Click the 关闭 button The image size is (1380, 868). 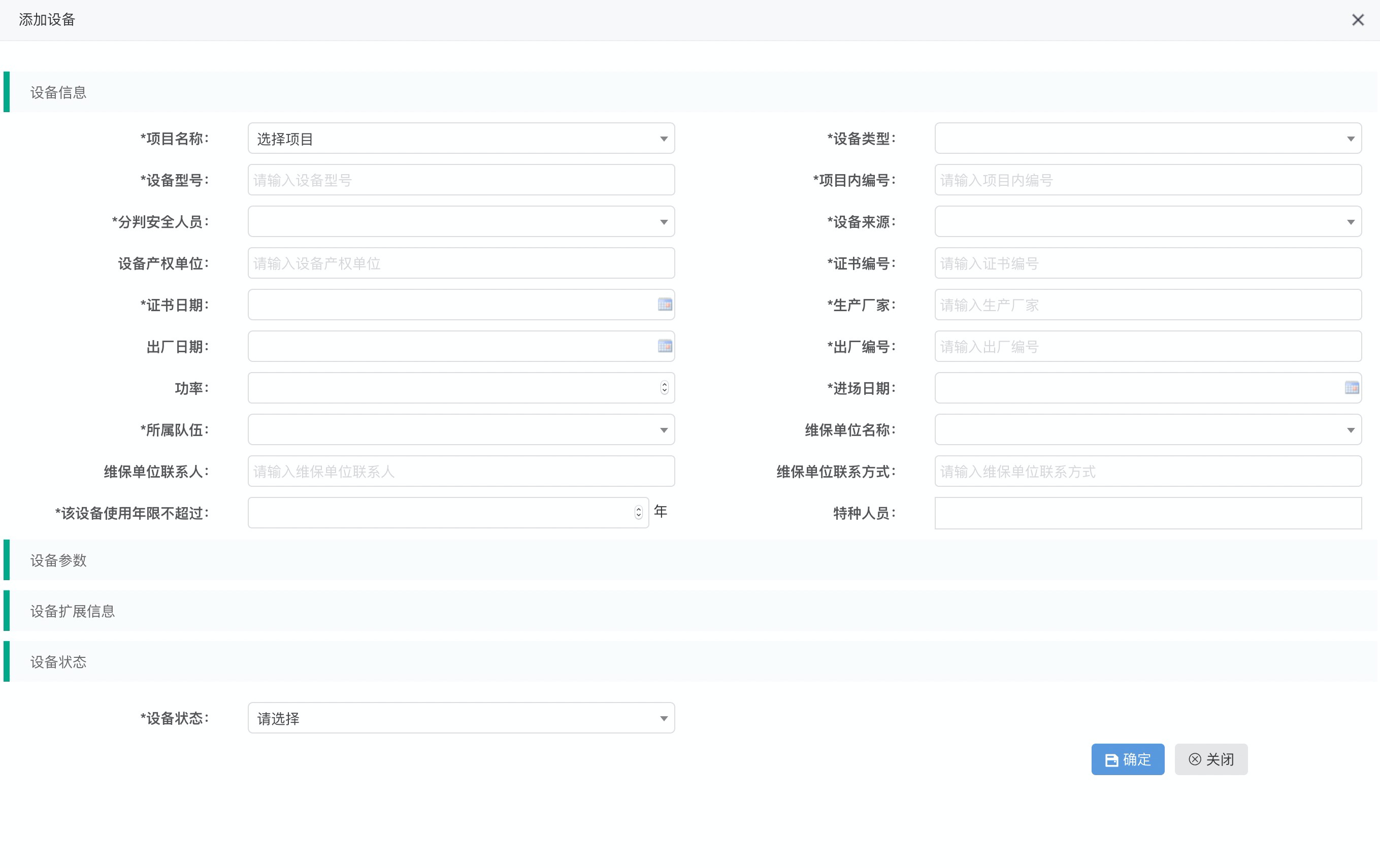pos(1211,759)
